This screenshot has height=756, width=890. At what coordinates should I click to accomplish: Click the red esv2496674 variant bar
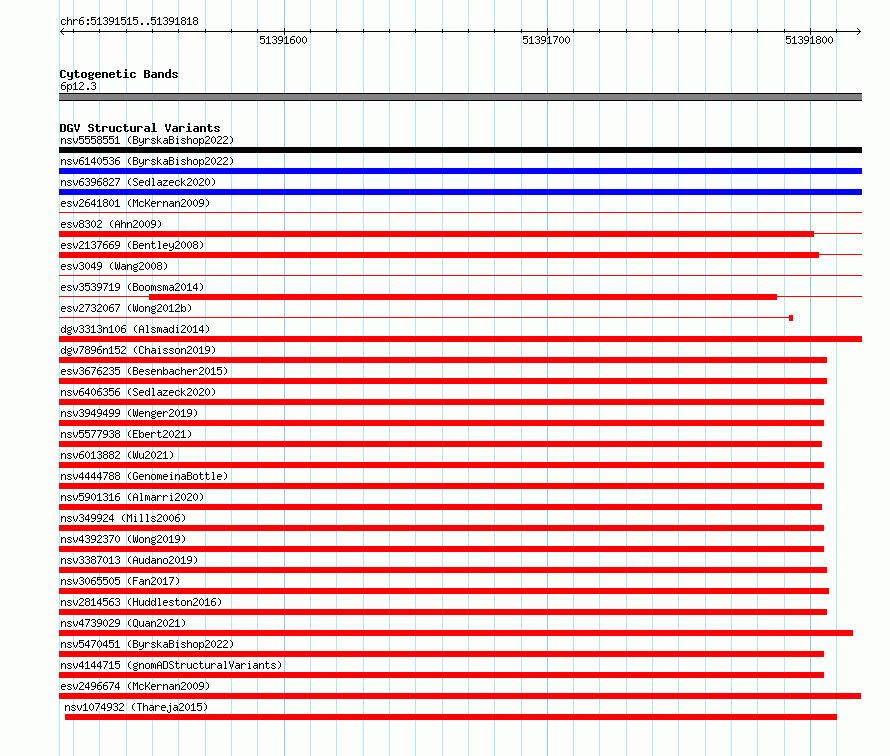(460, 696)
